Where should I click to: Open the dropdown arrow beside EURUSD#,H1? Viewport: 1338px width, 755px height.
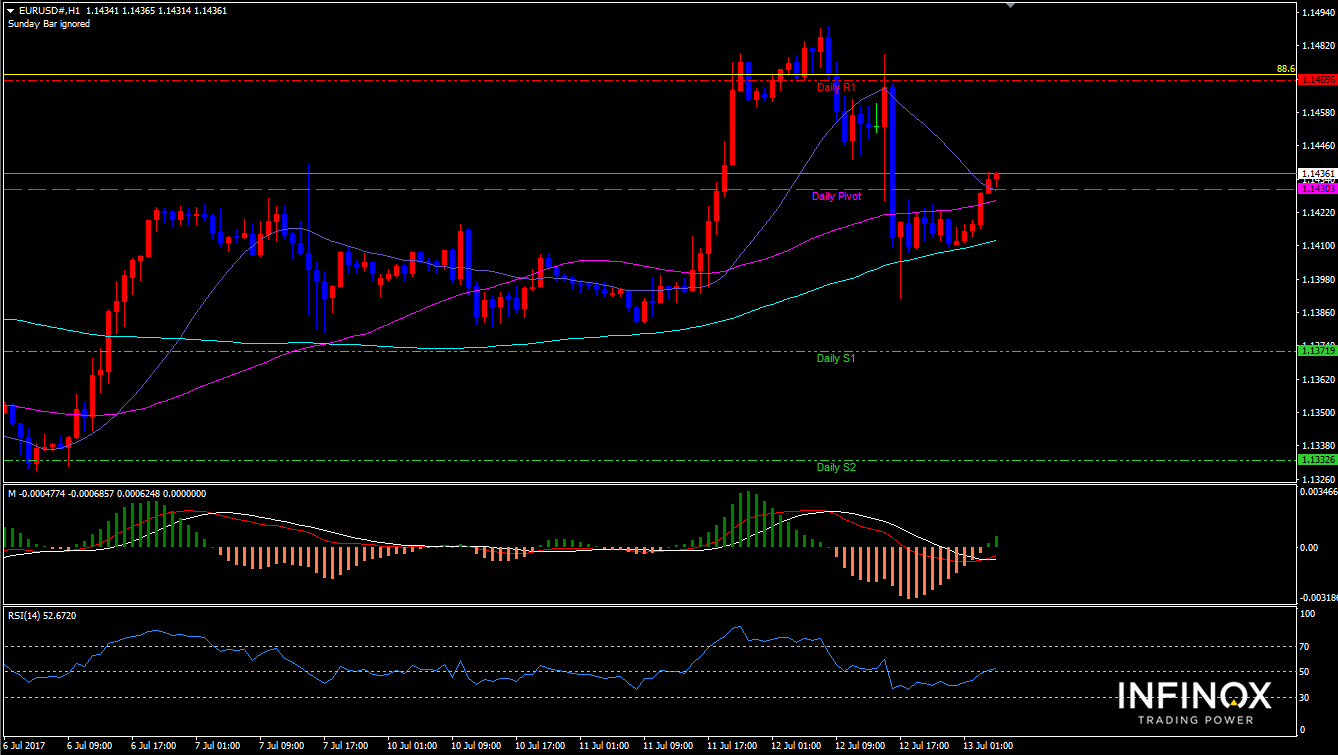coord(11,11)
